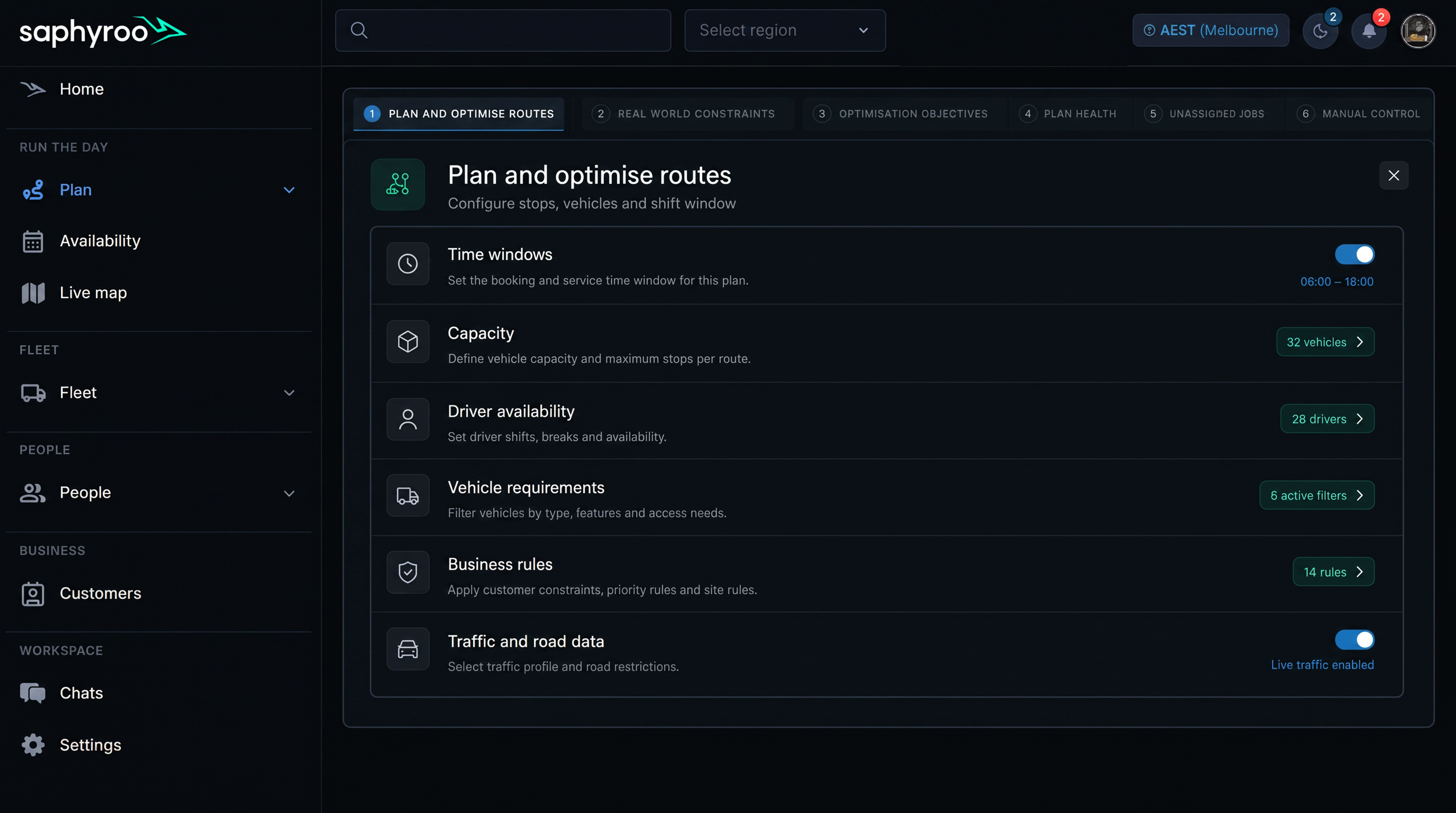Click the Time windows row title
This screenshot has width=1456, height=813.
coord(500,255)
